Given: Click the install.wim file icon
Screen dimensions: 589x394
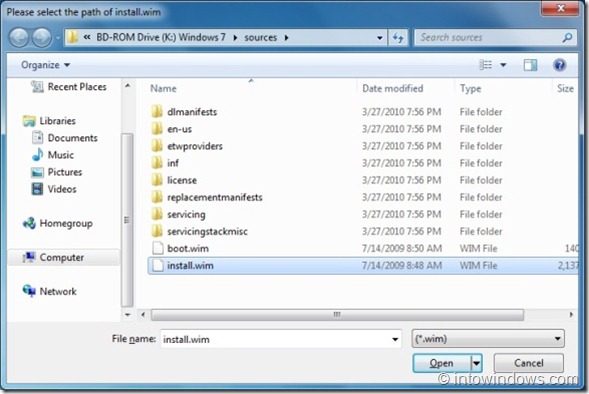Looking at the screenshot, I should (x=158, y=266).
